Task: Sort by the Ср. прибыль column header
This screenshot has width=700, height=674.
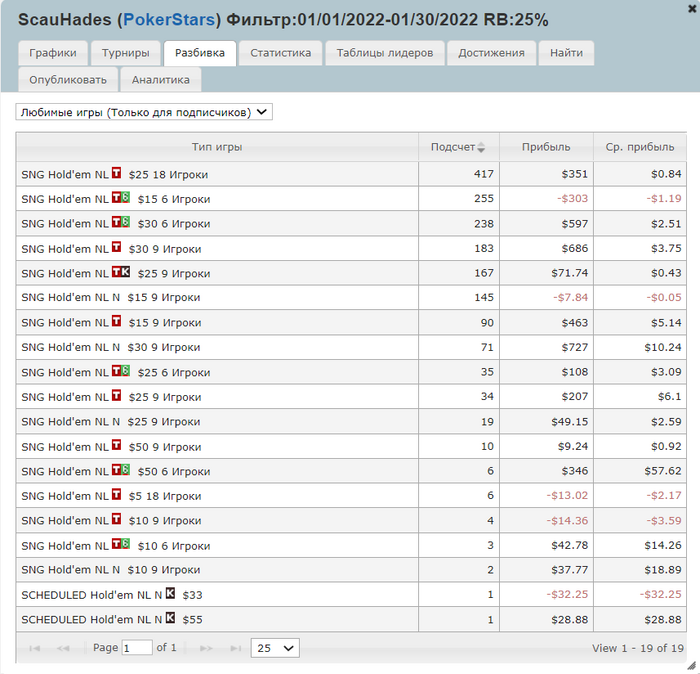Action: point(640,147)
